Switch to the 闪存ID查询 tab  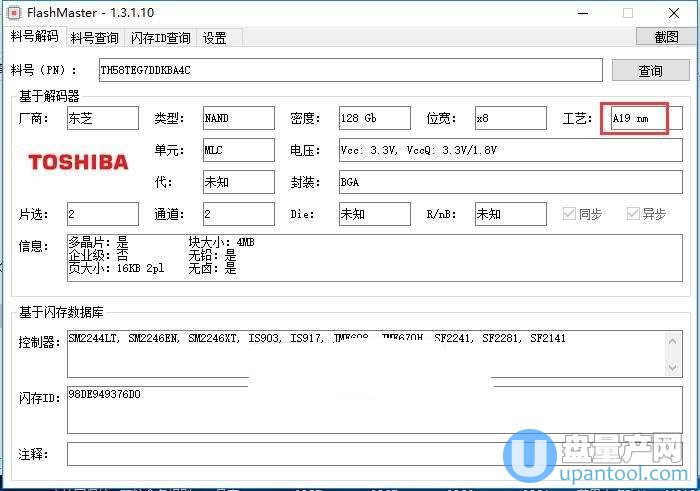click(160, 38)
